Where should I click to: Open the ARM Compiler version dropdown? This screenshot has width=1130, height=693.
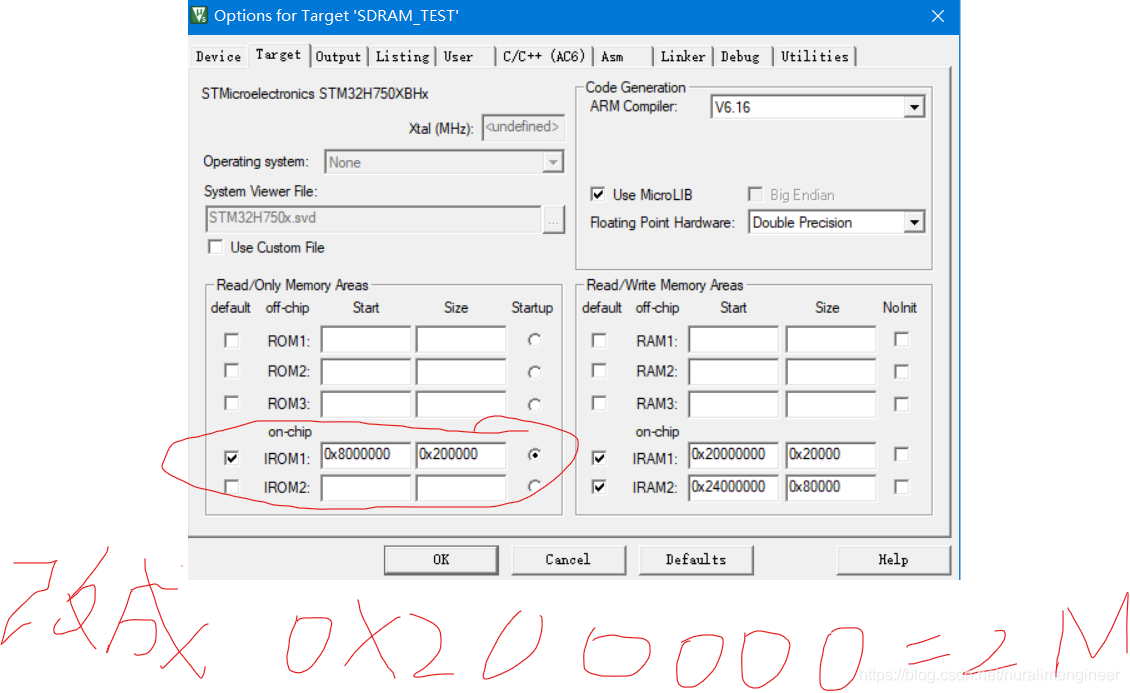(x=914, y=107)
